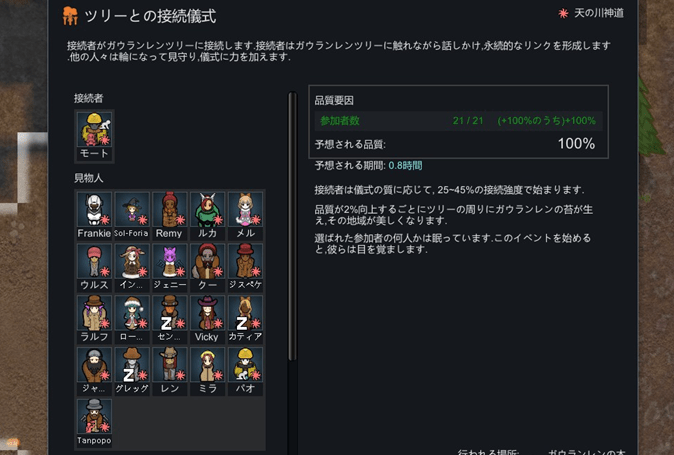674x455 pixels.
Task: Click the 参加者数 quality factor row
Action: [458, 121]
